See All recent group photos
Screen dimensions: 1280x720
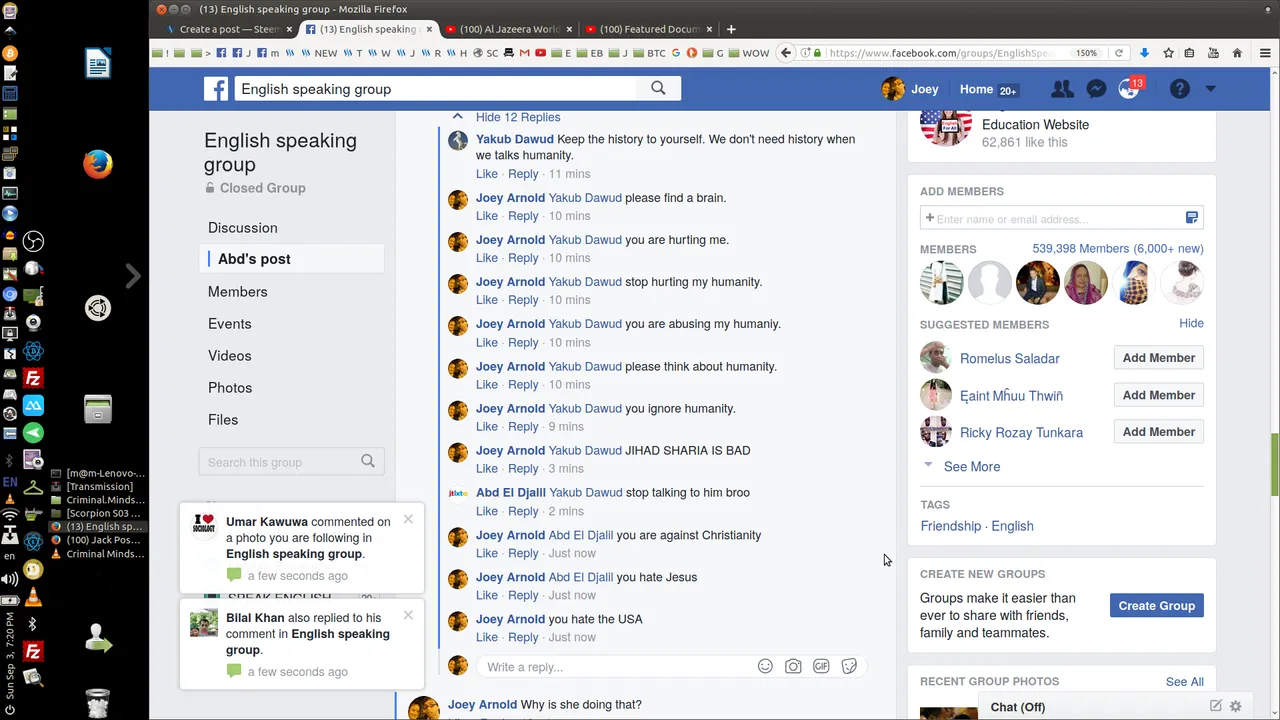point(1184,681)
